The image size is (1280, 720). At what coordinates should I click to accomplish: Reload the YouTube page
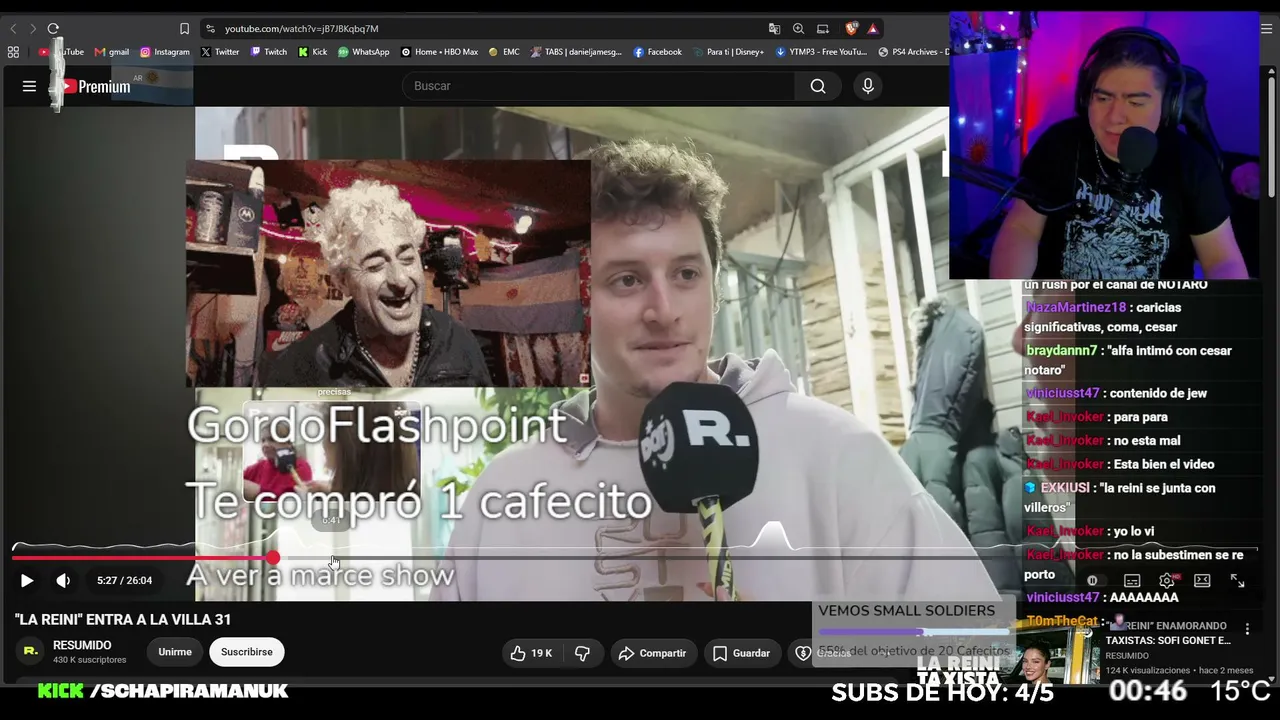[53, 29]
